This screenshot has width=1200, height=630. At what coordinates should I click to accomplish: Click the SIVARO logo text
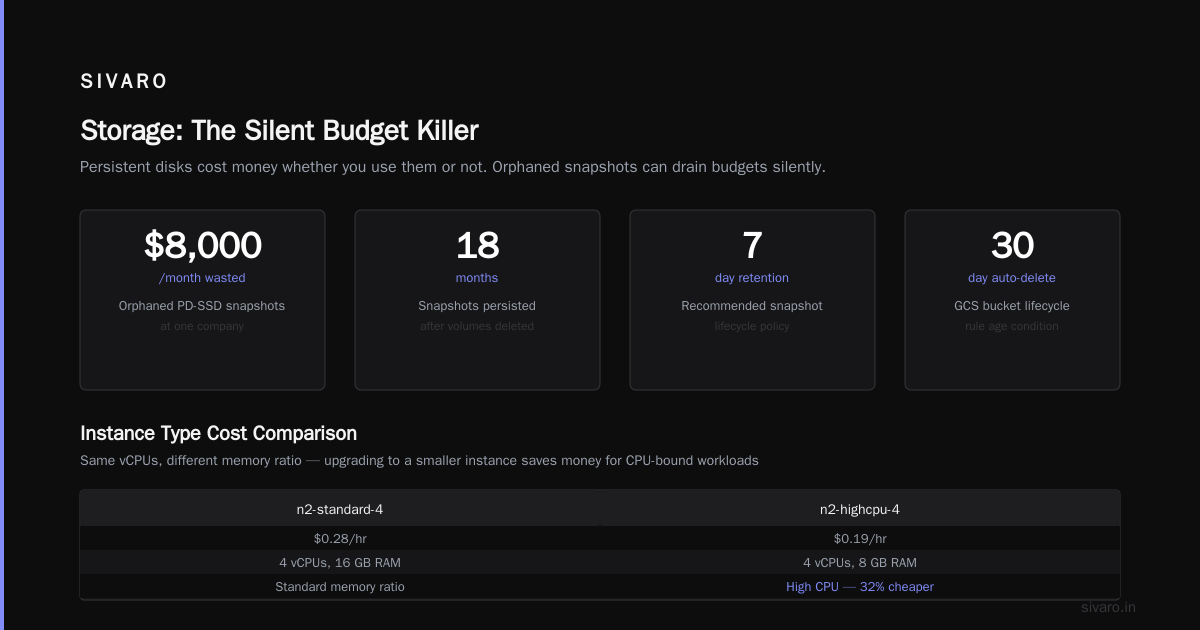(x=124, y=82)
